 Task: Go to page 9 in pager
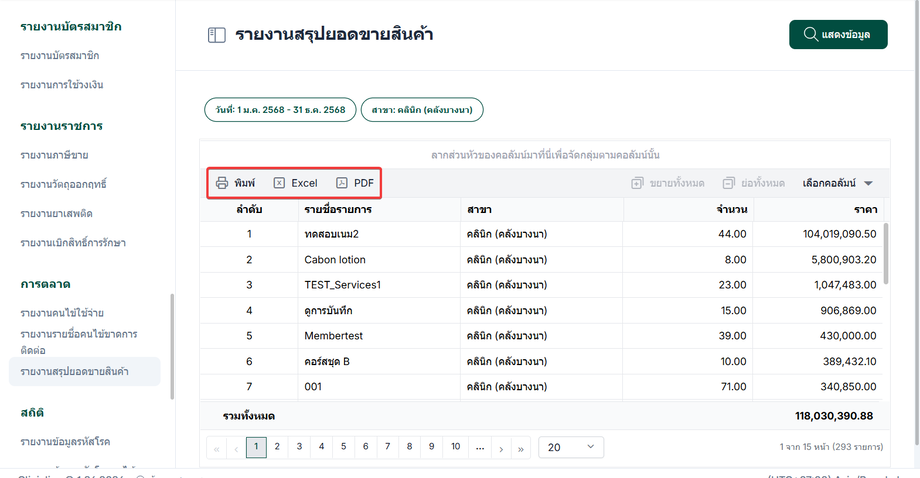tap(431, 448)
